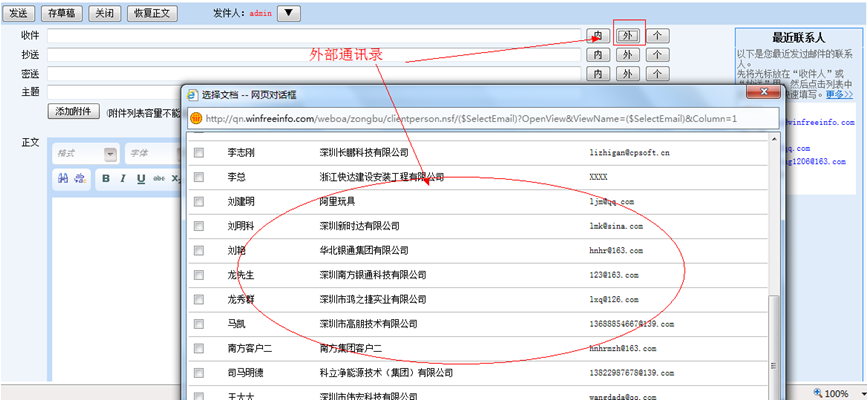Click 内 button in the 密送 row

598,74
